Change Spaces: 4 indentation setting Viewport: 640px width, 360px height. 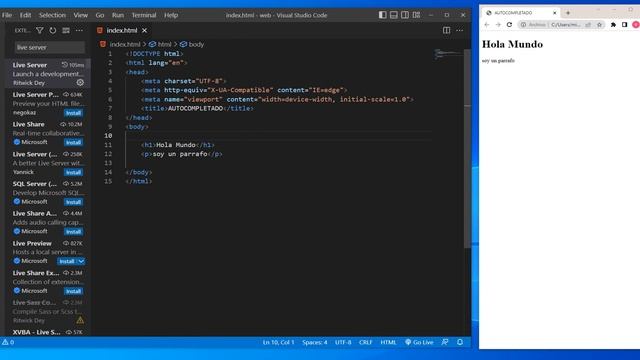tap(315, 342)
